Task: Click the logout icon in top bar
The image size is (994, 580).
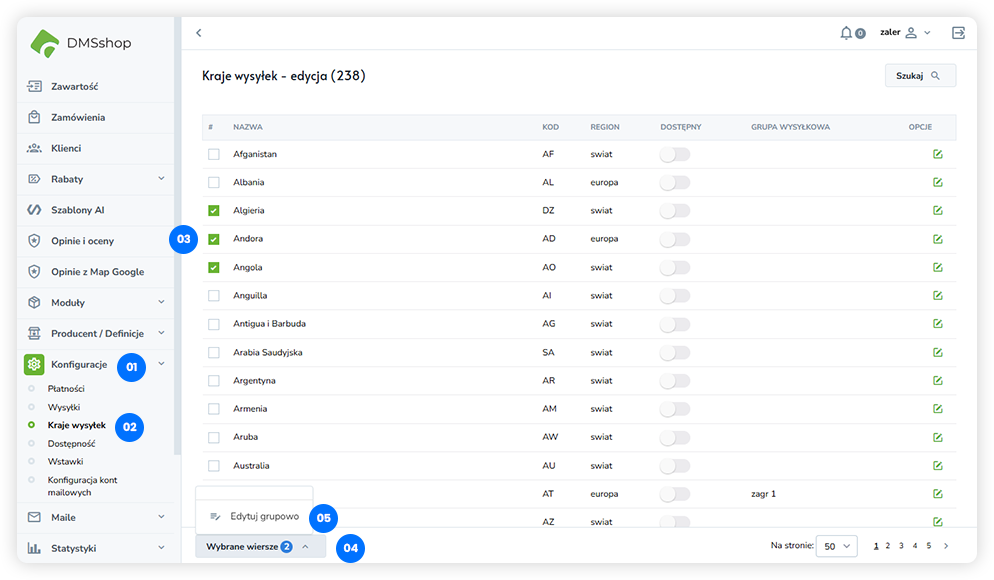Action: click(958, 33)
